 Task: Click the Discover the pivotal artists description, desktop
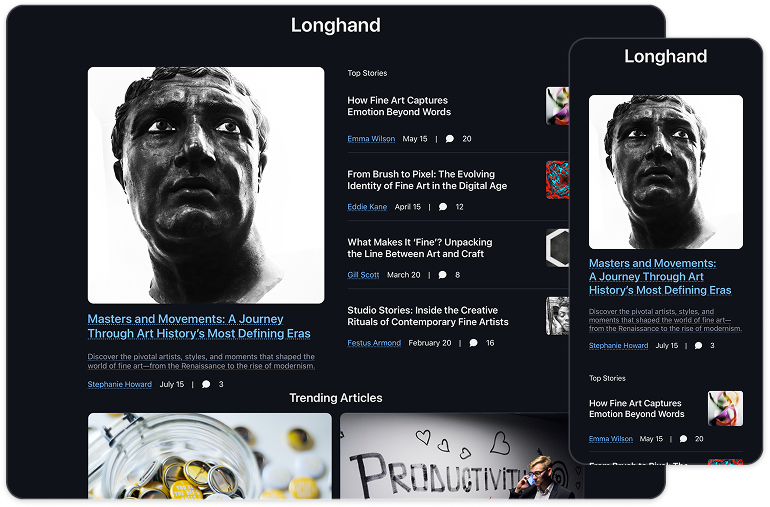(x=201, y=361)
